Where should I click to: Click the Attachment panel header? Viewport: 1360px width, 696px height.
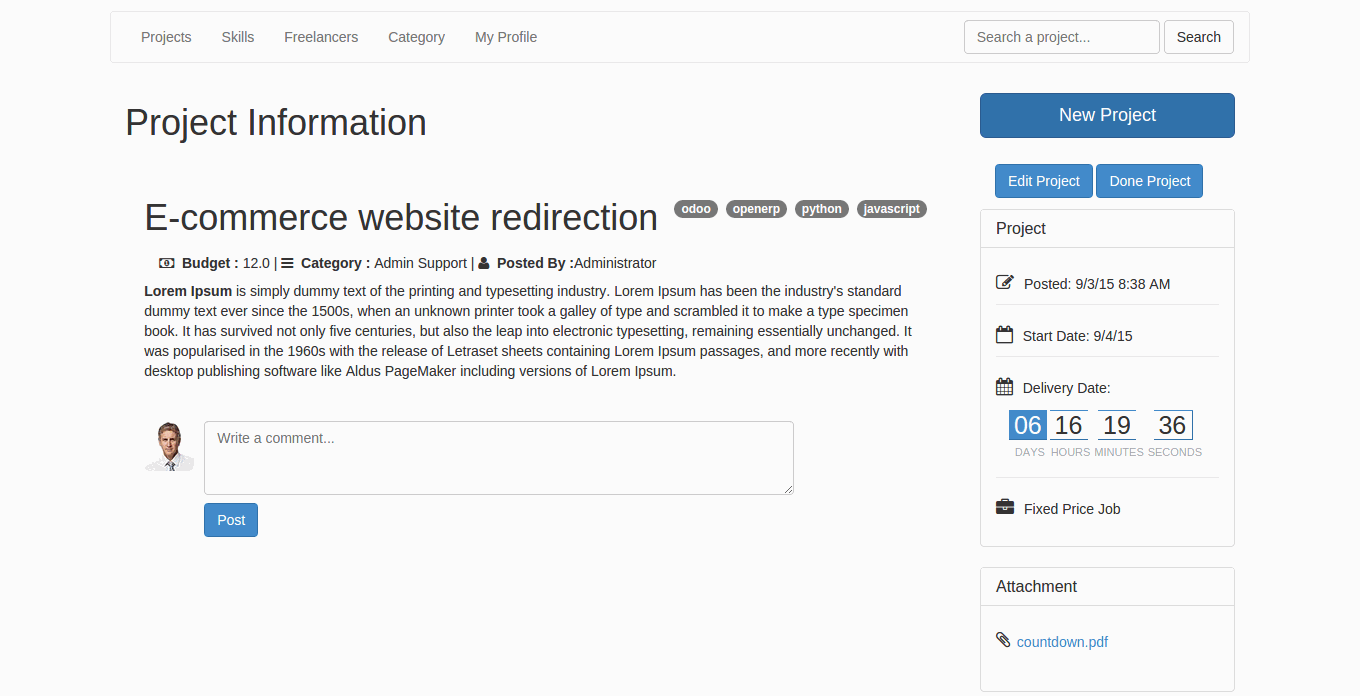1107,587
